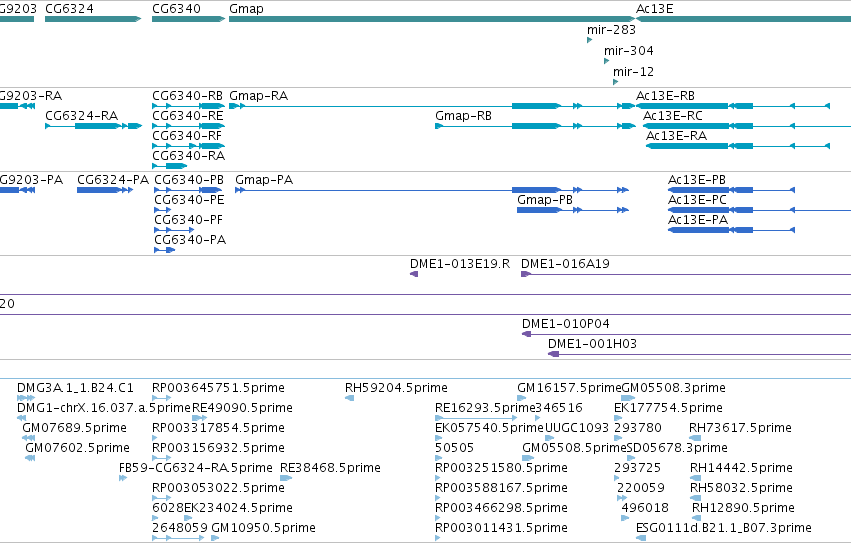Viewport: 851px width, 543px height.
Task: Click the Ac13E-PA protein label
Action: (x=698, y=220)
